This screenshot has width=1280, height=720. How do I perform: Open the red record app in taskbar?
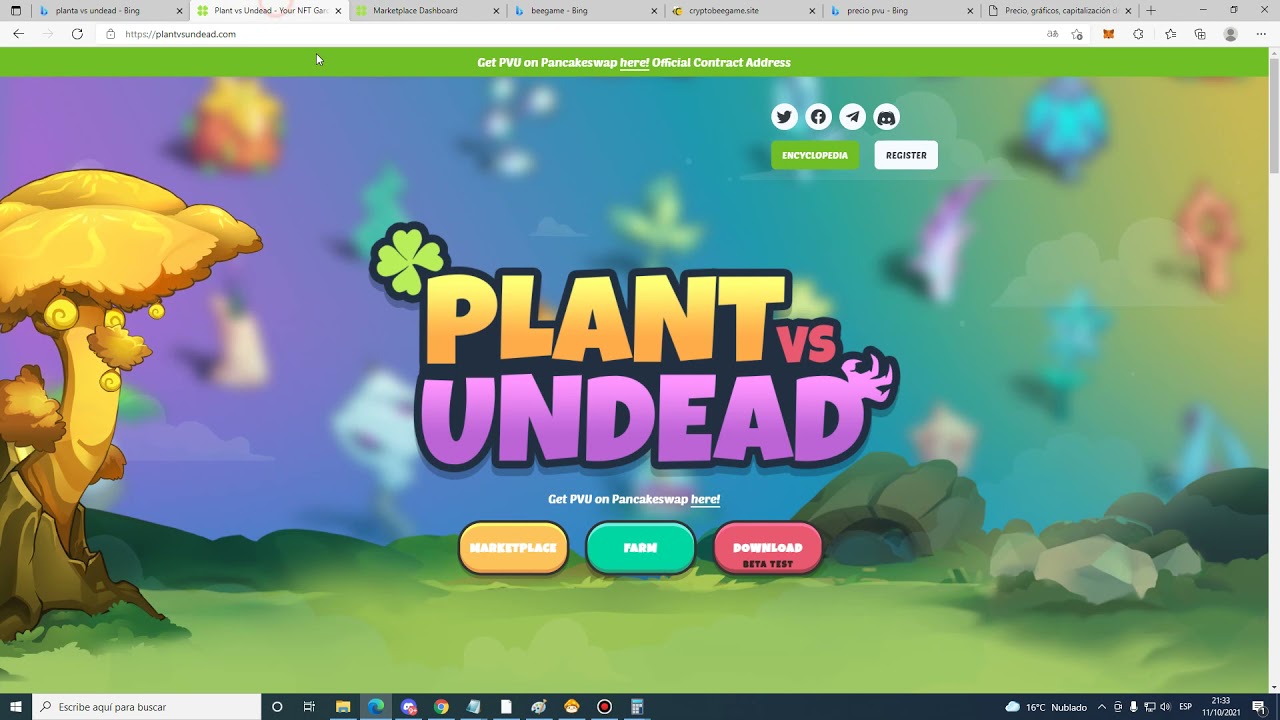tap(604, 707)
